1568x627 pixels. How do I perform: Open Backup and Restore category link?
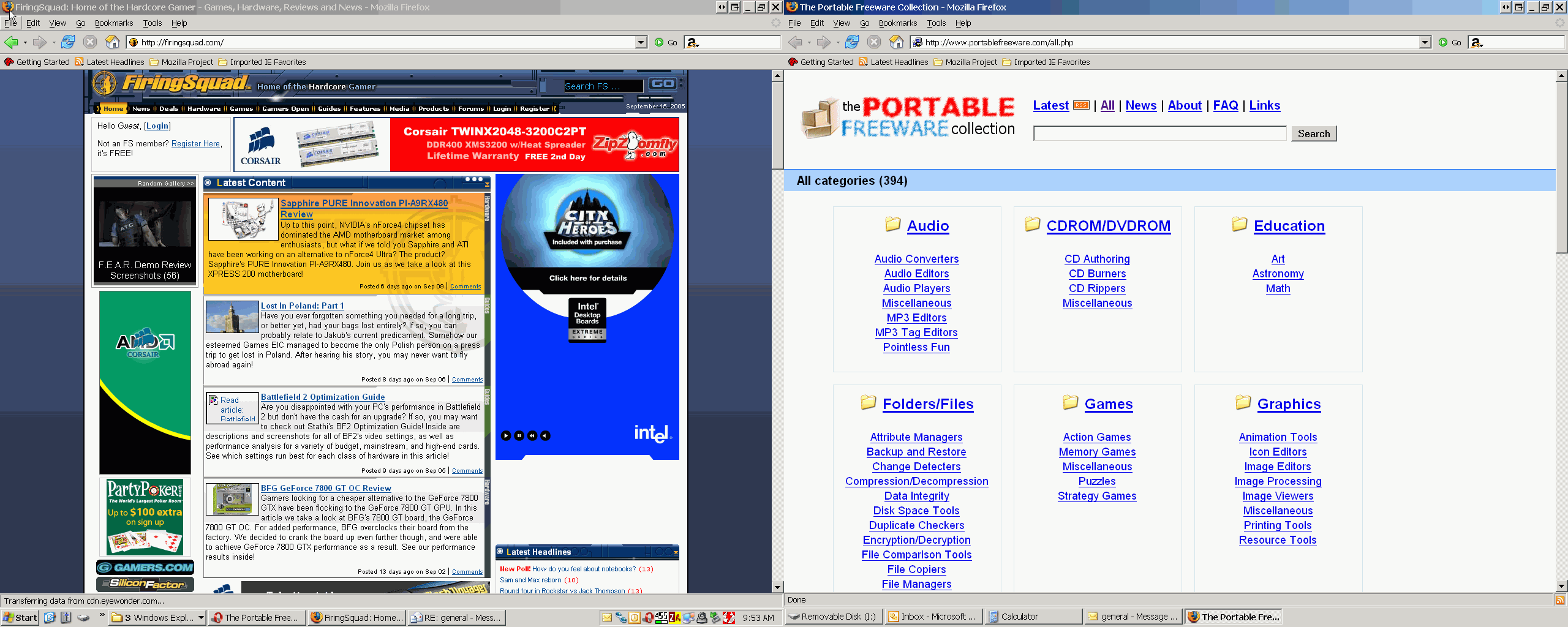click(916, 452)
